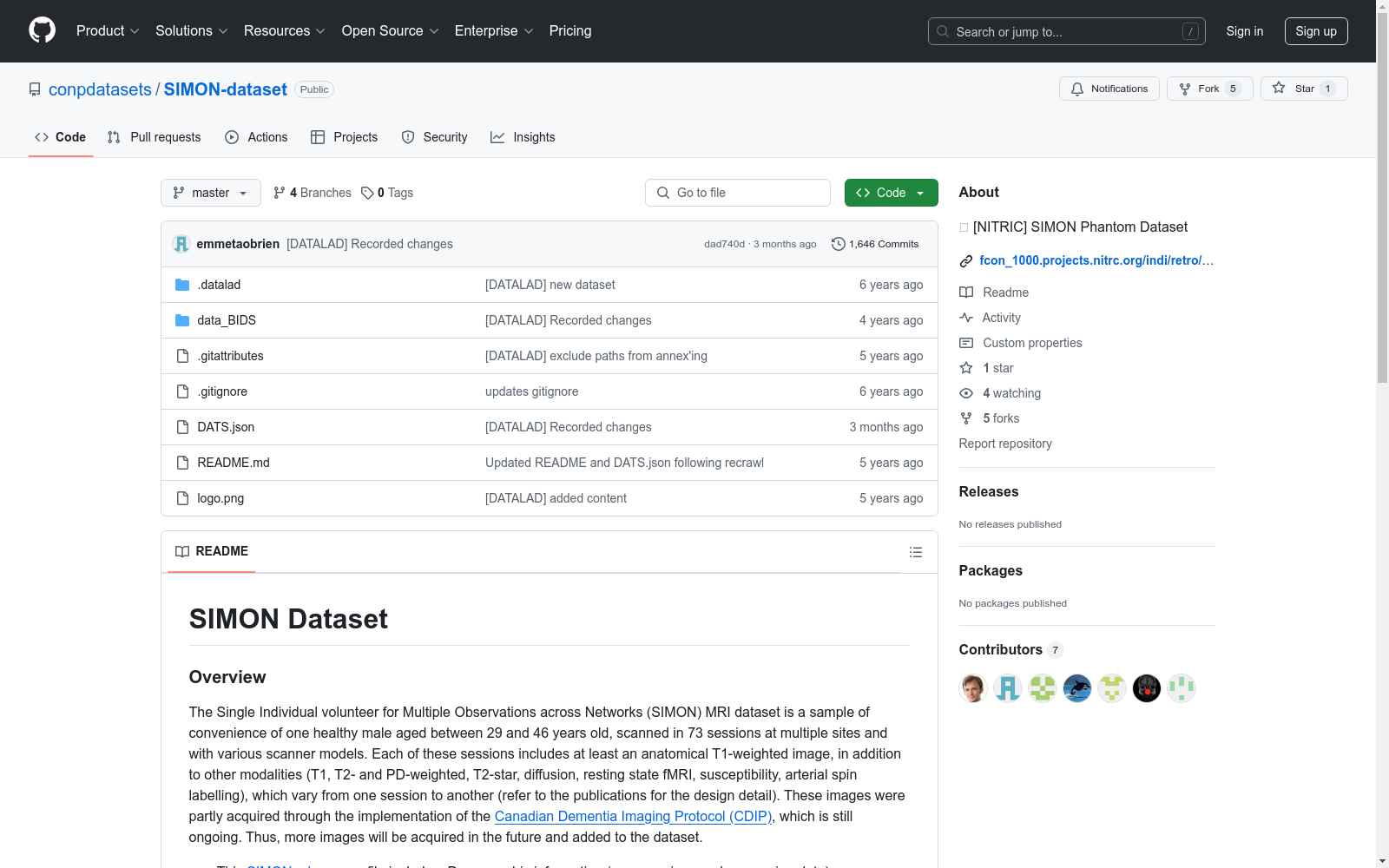
Task: Click the branch icon beside 4 Branches
Action: coord(280,193)
